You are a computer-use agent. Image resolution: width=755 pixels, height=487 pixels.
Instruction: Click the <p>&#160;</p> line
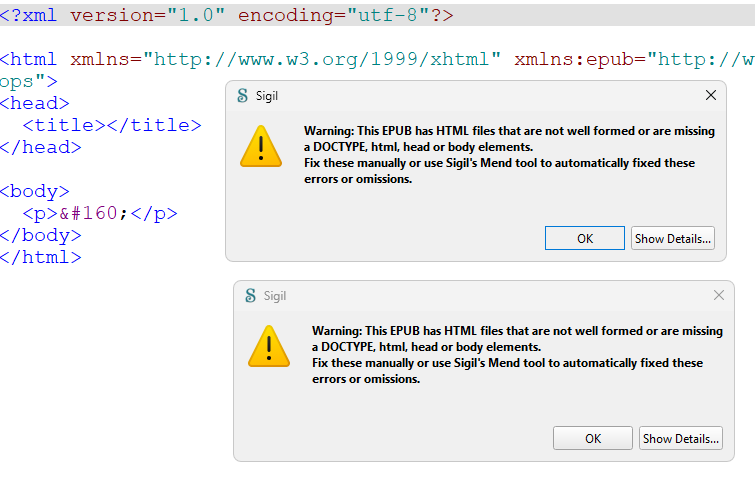(x=100, y=213)
